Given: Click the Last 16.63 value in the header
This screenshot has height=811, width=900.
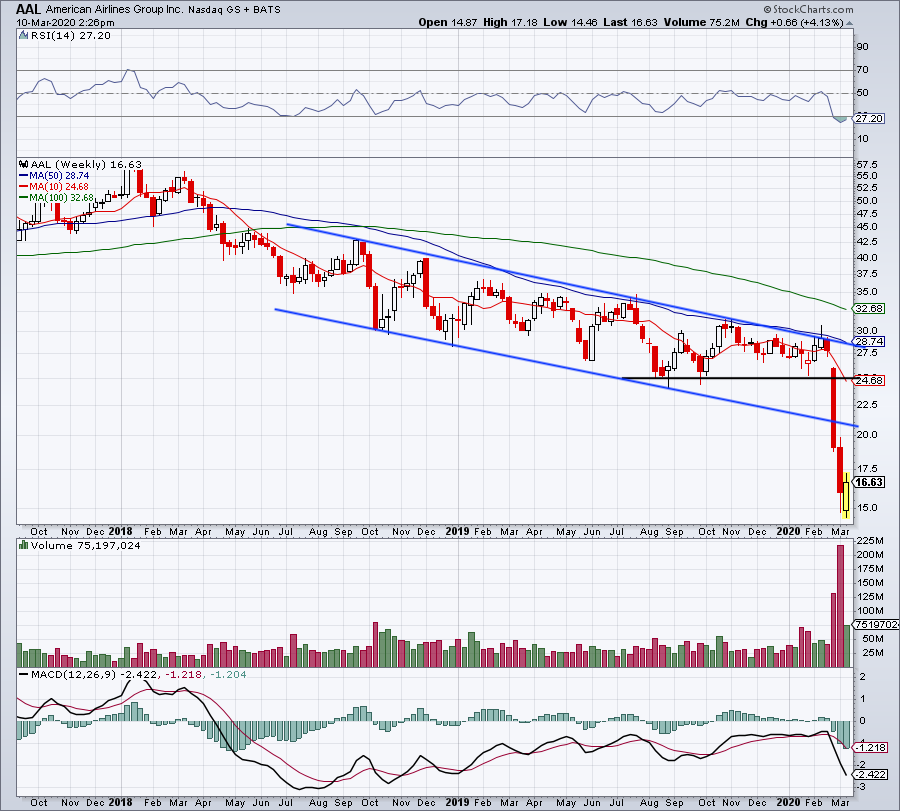Looking at the screenshot, I should point(631,22).
